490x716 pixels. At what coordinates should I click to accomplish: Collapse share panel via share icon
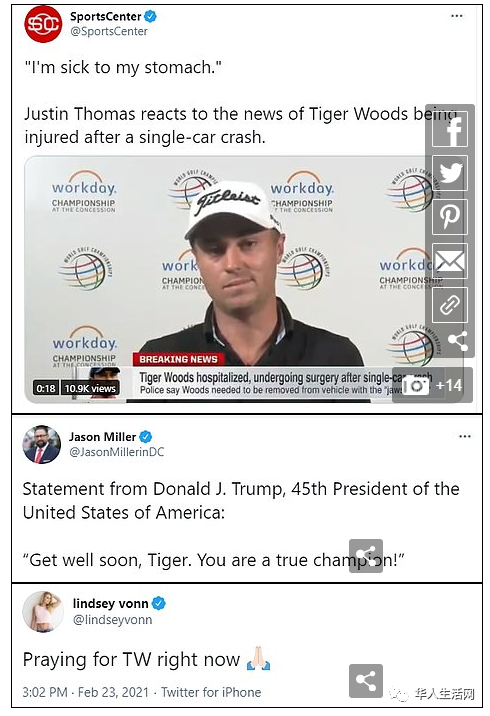coord(458,341)
